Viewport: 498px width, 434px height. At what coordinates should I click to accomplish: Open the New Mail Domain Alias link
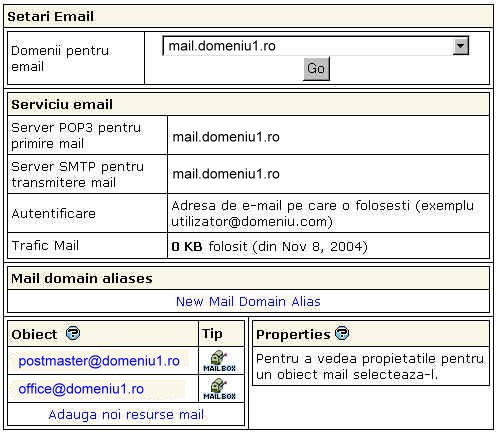248,301
